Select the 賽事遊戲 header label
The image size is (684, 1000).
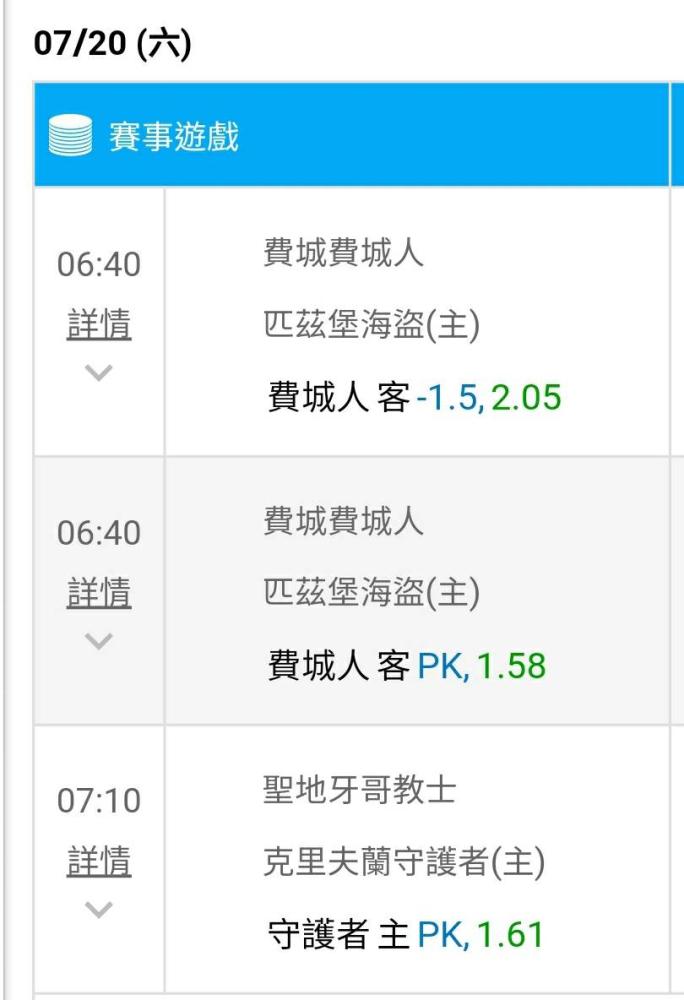174,136
